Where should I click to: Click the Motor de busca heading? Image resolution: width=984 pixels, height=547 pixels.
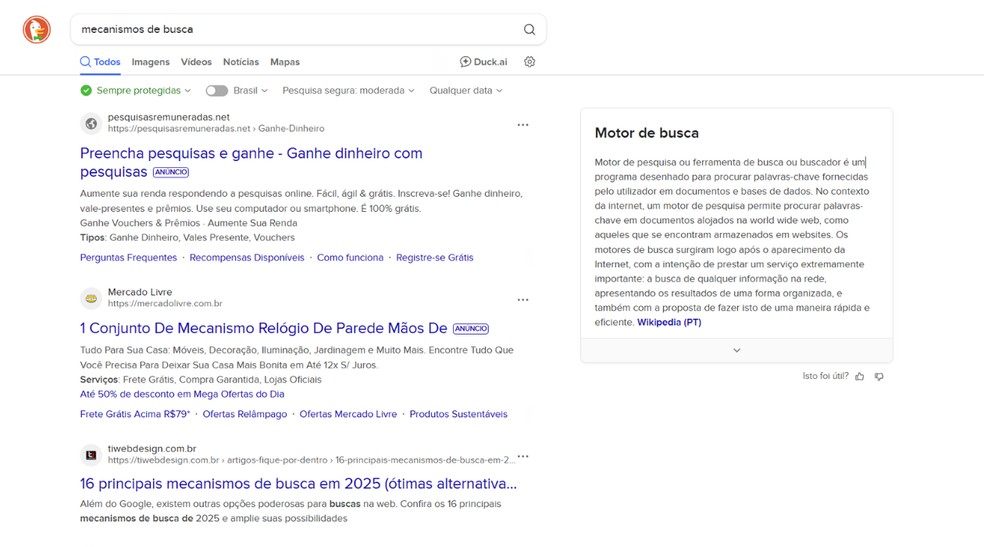tap(646, 133)
